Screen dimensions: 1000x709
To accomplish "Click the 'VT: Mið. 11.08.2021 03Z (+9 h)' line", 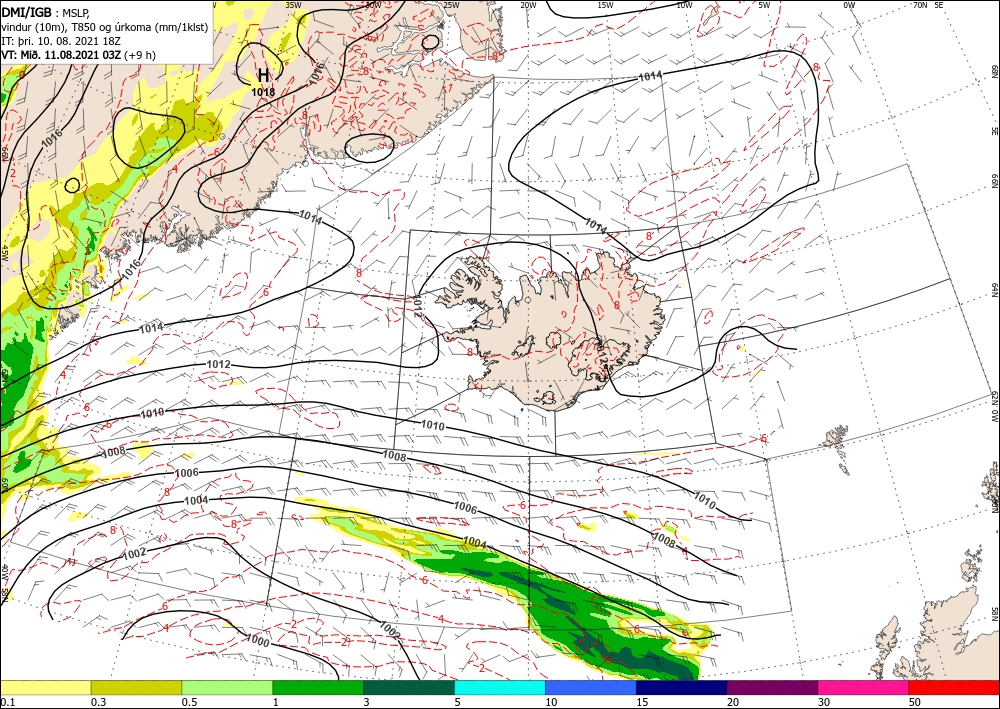I will point(78,55).
